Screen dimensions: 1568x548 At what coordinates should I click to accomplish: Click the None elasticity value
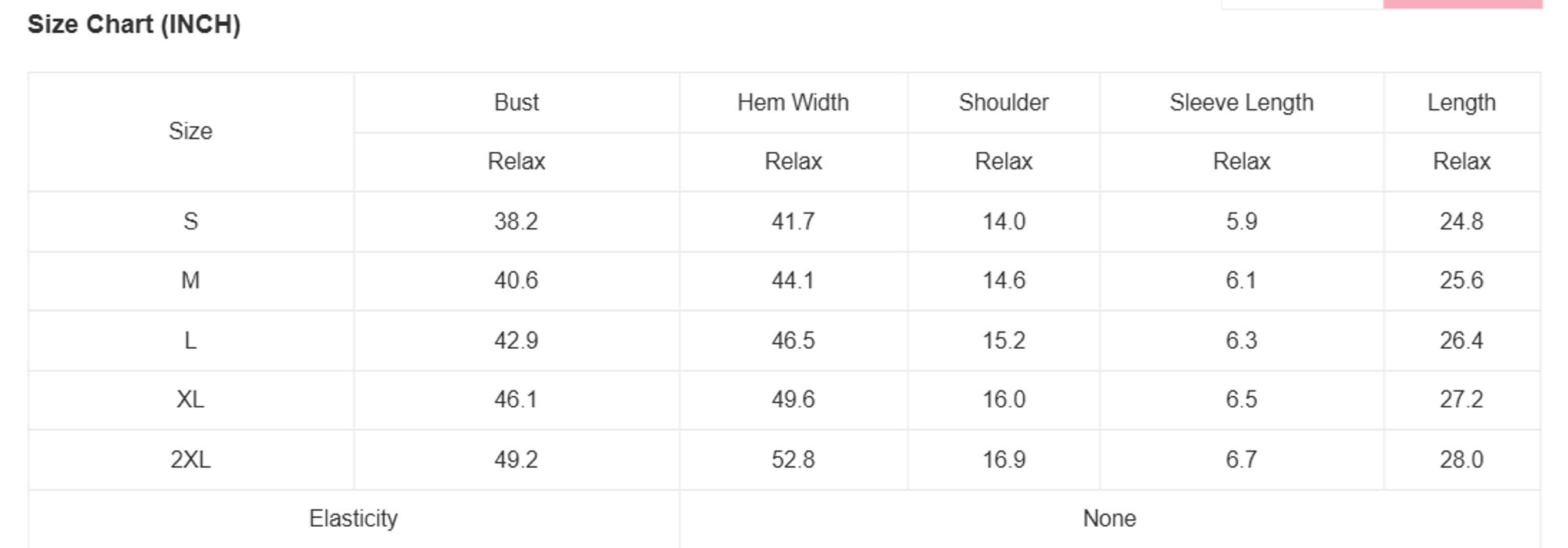pos(1109,518)
